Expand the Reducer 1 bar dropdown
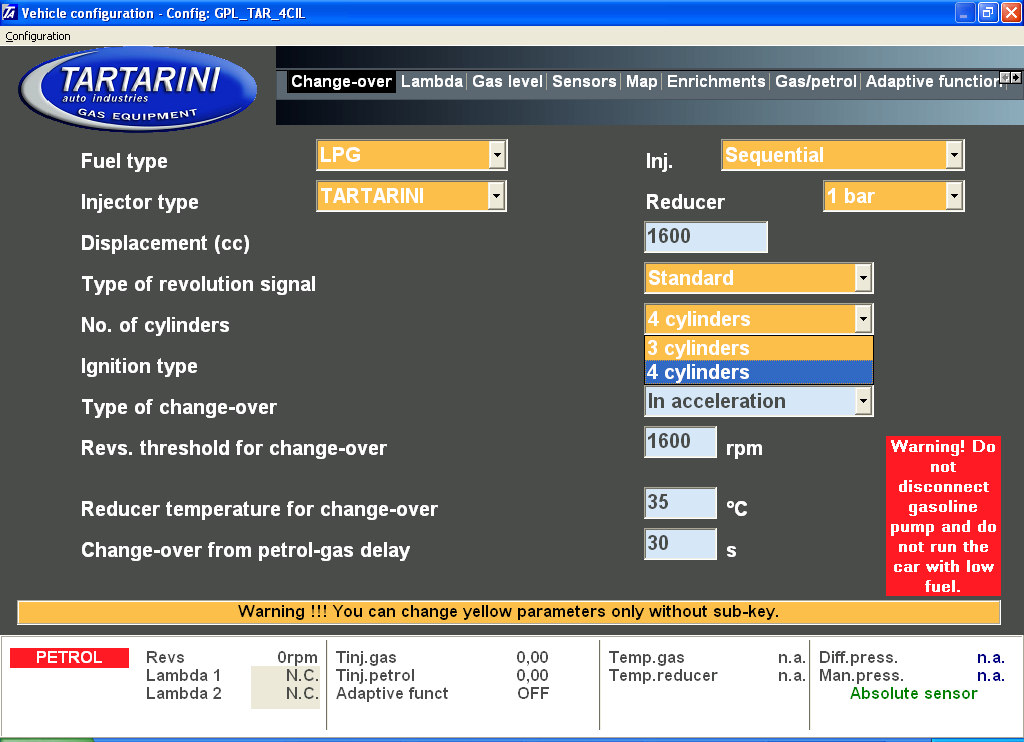The width and height of the screenshot is (1024, 742). [x=954, y=196]
